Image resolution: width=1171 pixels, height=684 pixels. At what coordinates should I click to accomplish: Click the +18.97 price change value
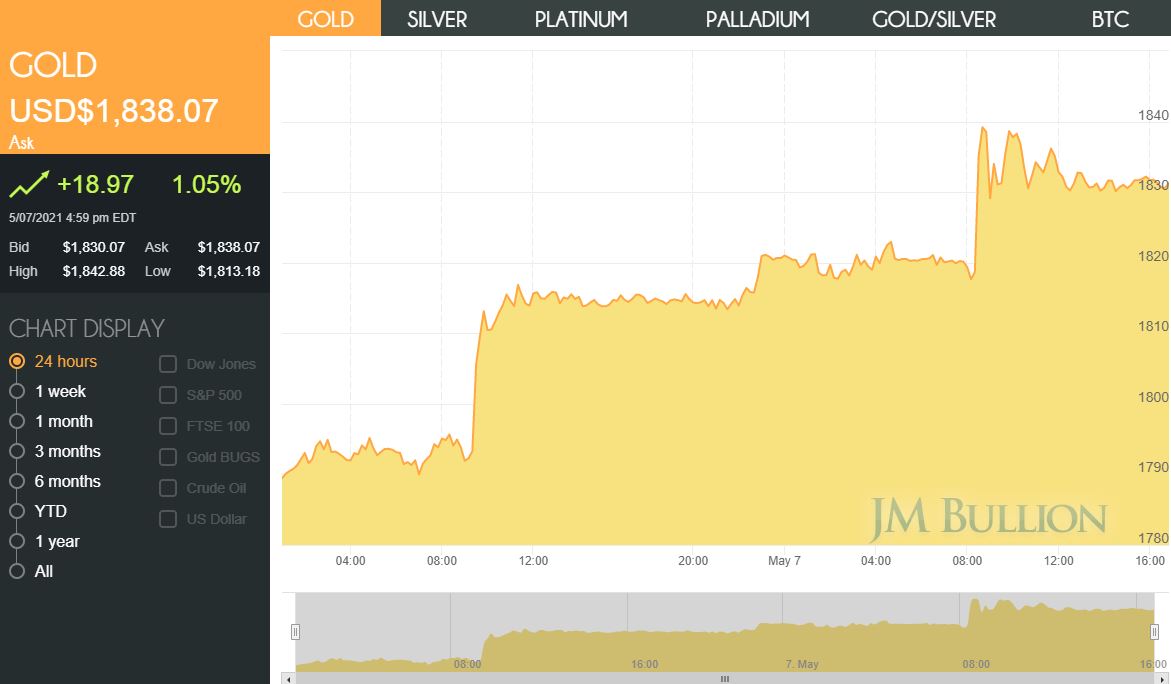[x=96, y=184]
